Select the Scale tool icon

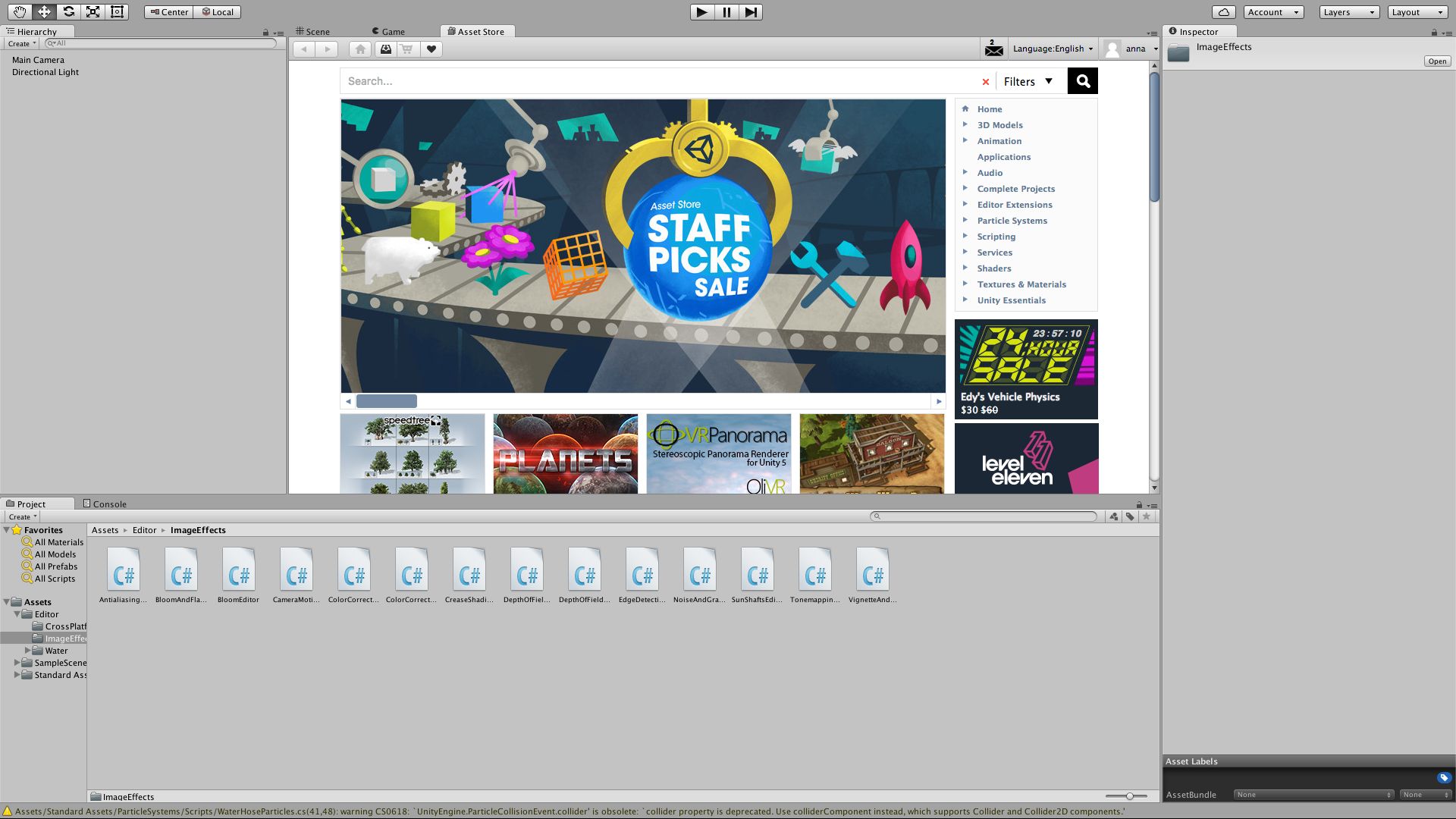coord(93,11)
